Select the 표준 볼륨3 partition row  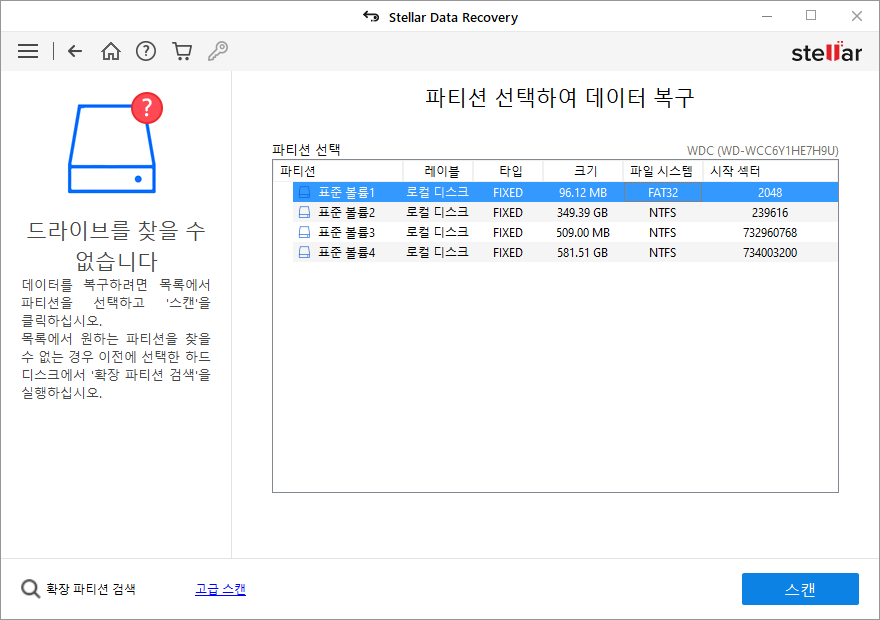(565, 232)
